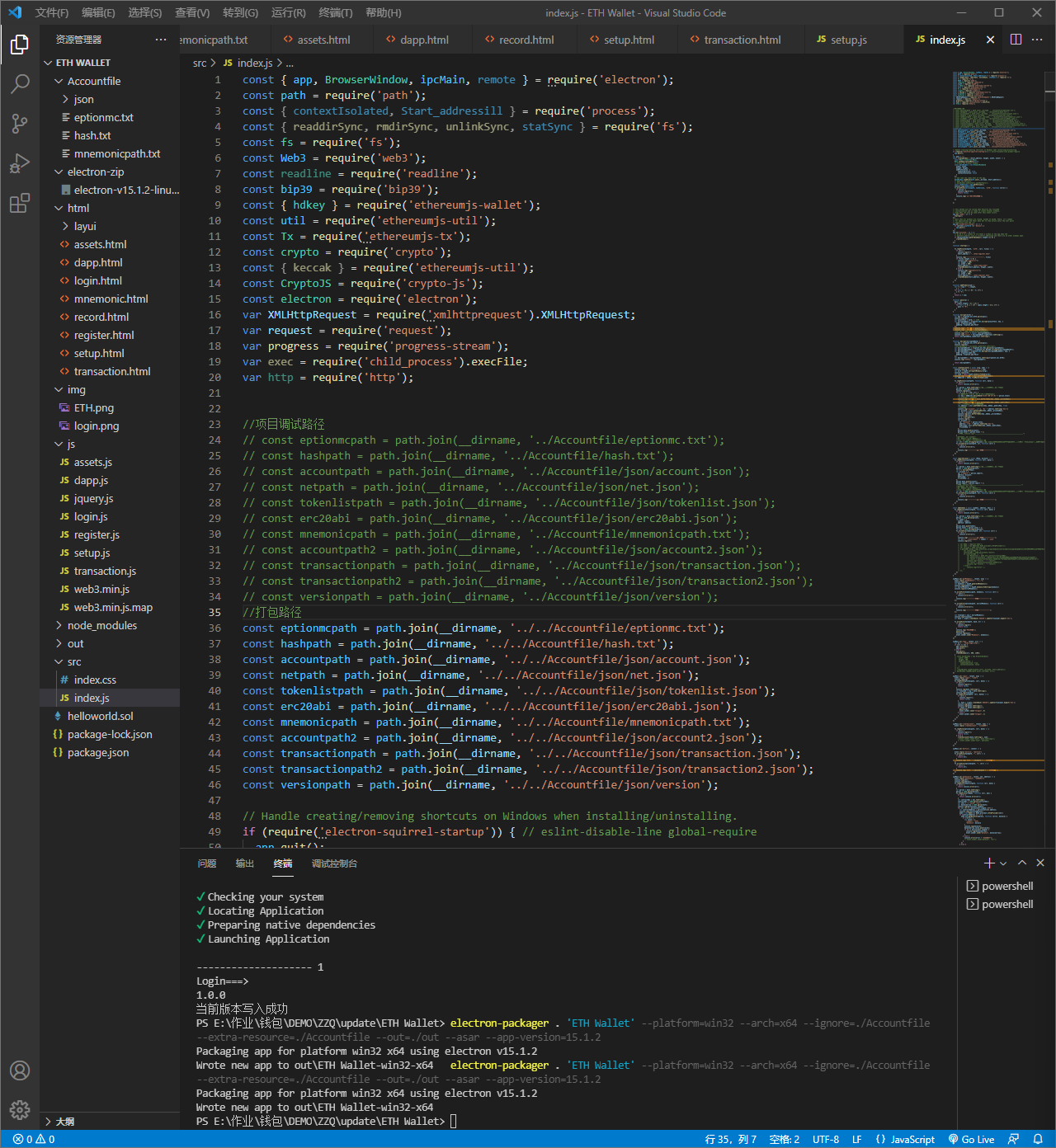Click the VS Code logo icon

click(15, 12)
